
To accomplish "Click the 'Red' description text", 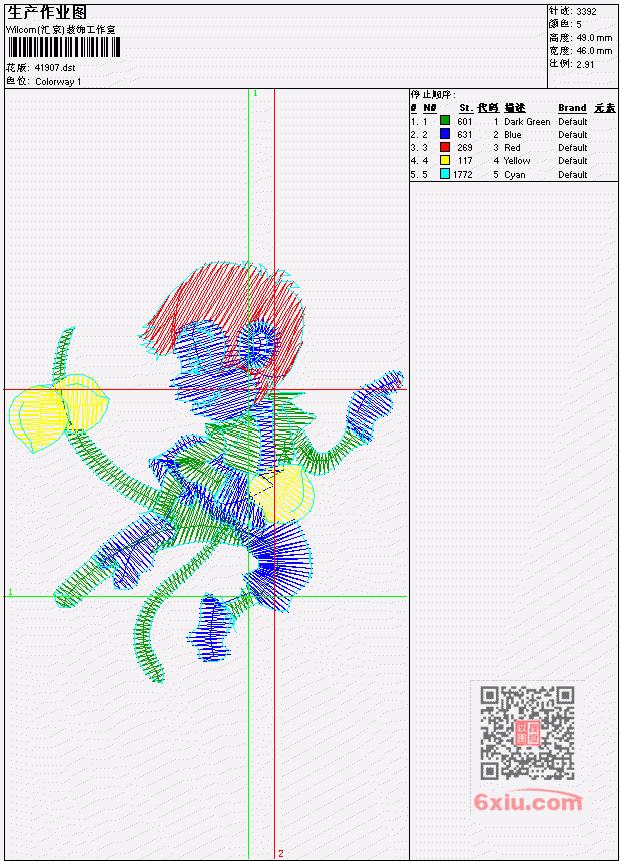I will [x=512, y=148].
